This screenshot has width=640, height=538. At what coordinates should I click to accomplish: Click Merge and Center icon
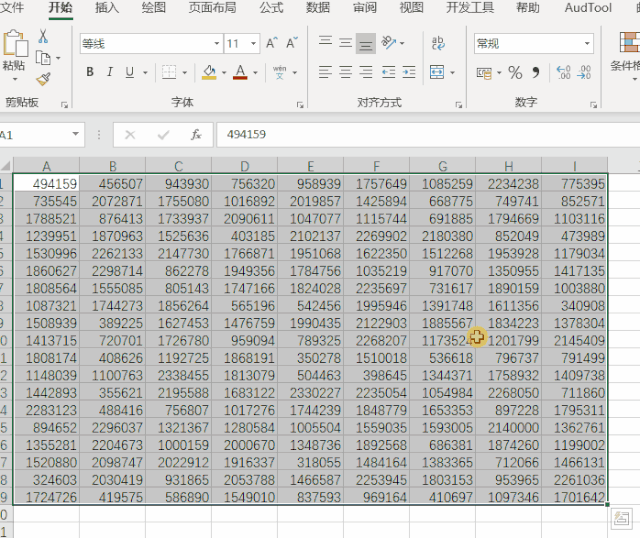437,72
